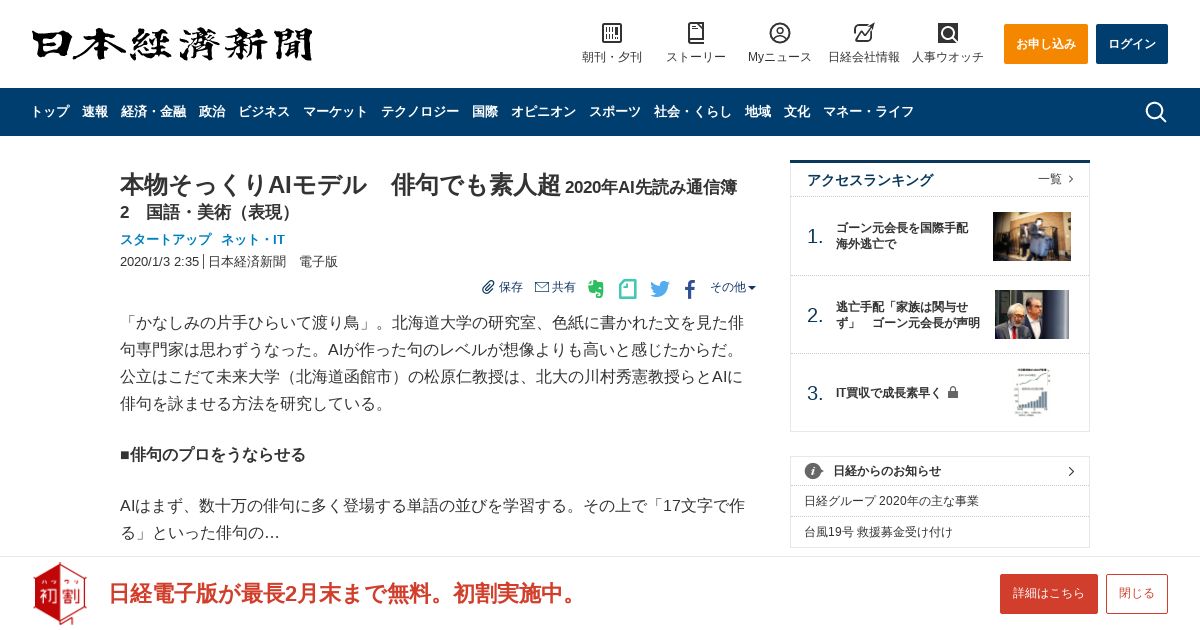Click the second ranking photo thumbnail
Image resolution: width=1200 pixels, height=630 pixels.
(1032, 315)
